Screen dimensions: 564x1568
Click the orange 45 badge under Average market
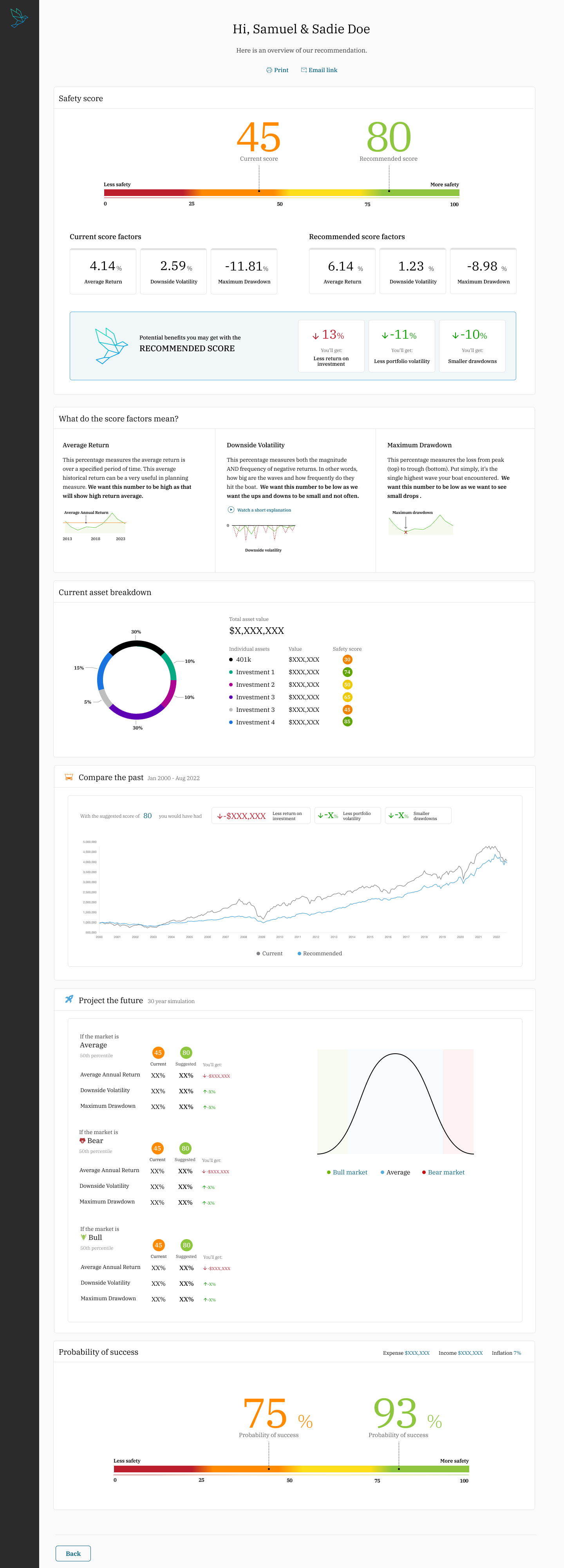click(x=158, y=1053)
